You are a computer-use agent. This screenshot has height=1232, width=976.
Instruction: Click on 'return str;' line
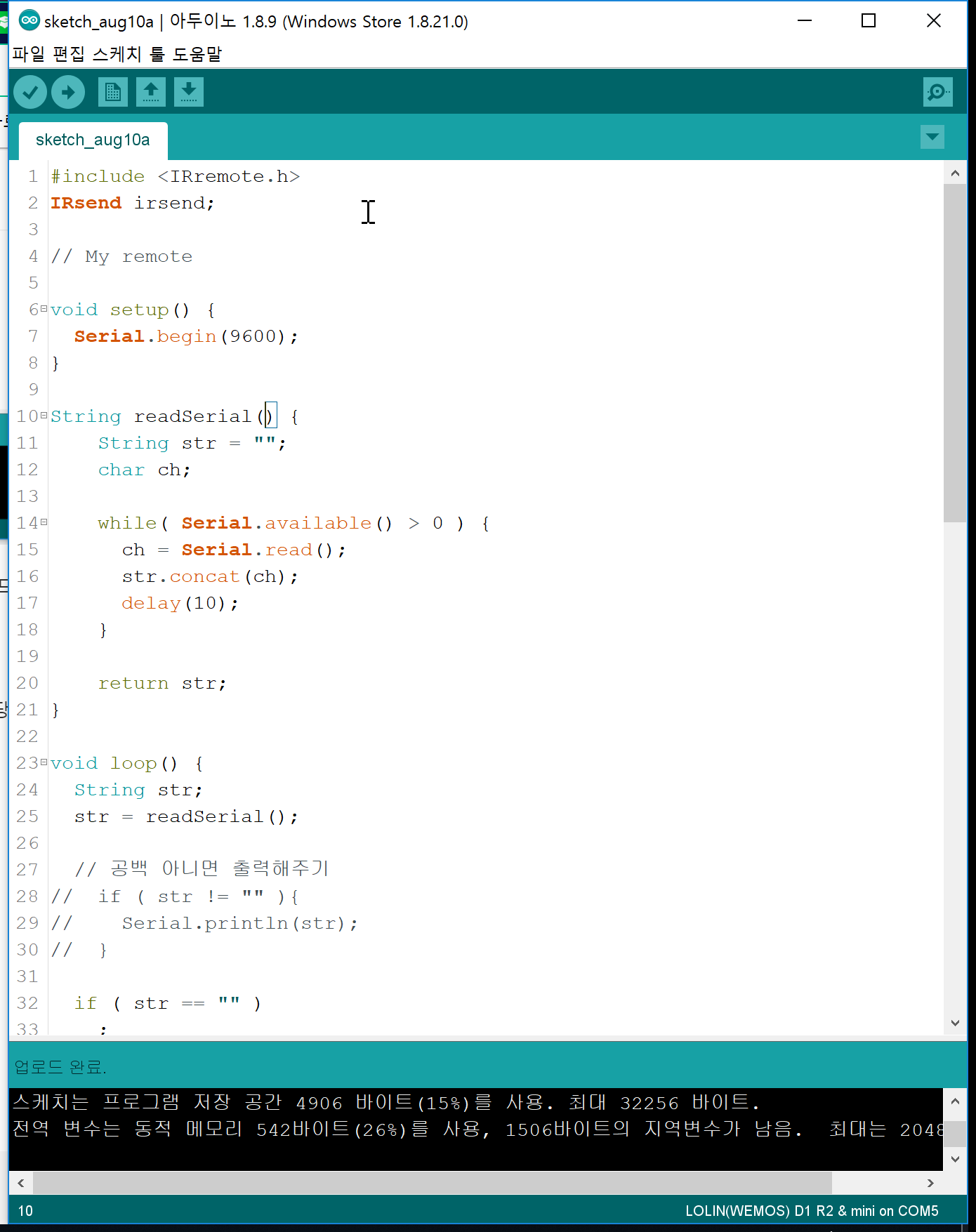163,683
